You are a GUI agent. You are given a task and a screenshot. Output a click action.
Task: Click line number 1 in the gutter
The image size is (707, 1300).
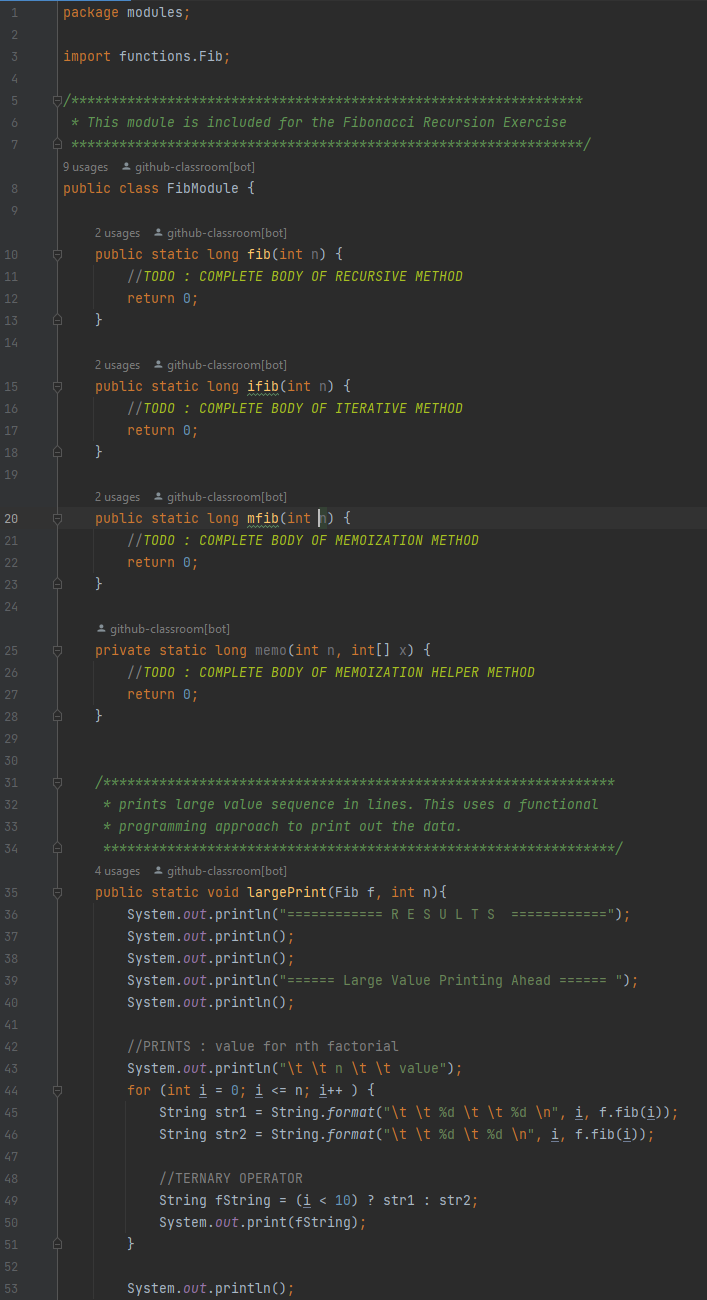click(x=14, y=12)
